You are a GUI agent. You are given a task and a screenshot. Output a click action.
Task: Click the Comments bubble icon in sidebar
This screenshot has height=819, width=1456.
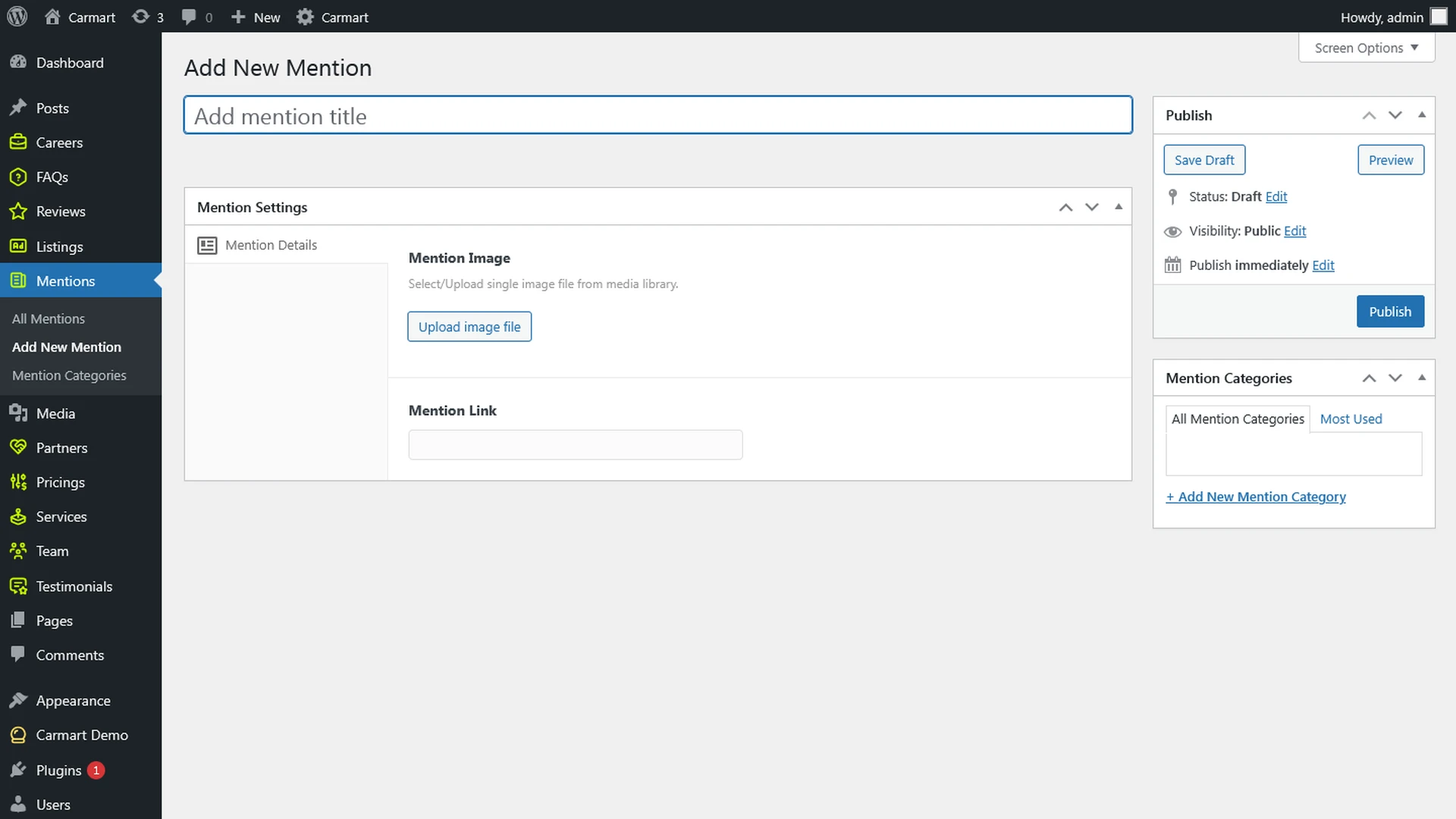[18, 654]
